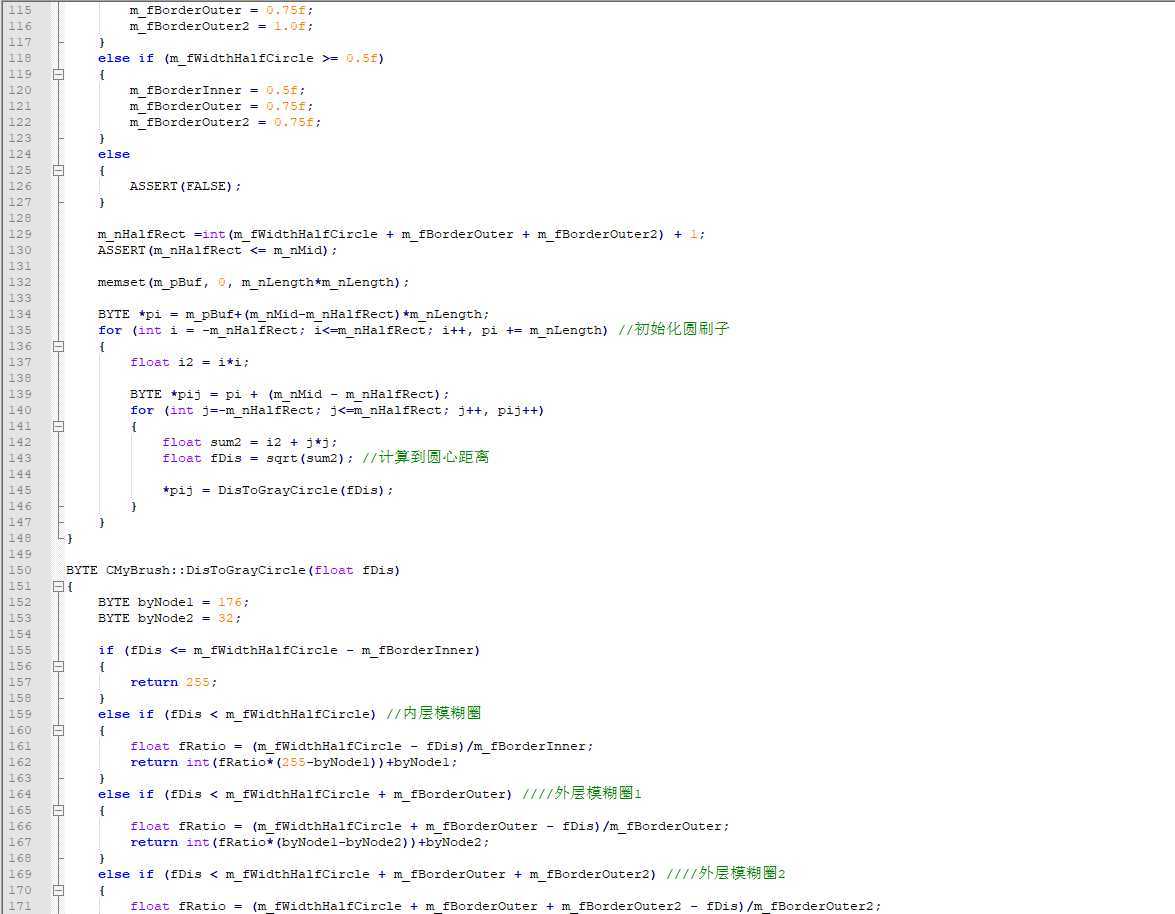This screenshot has height=914, width=1175.
Task: Click on memset(m_pBuf, 0, ...) line
Action: pos(253,282)
